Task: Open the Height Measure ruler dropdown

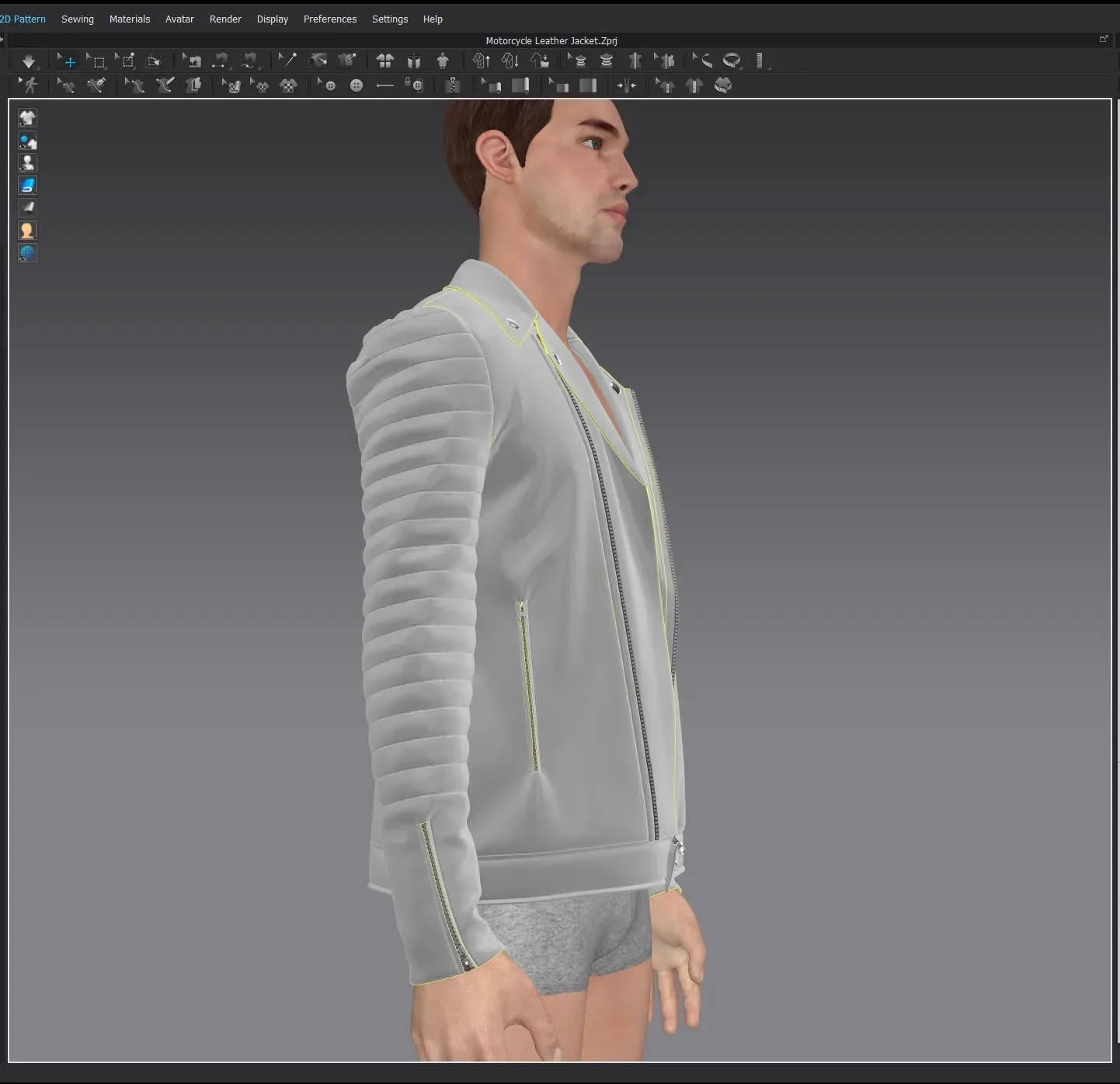Action: (761, 61)
